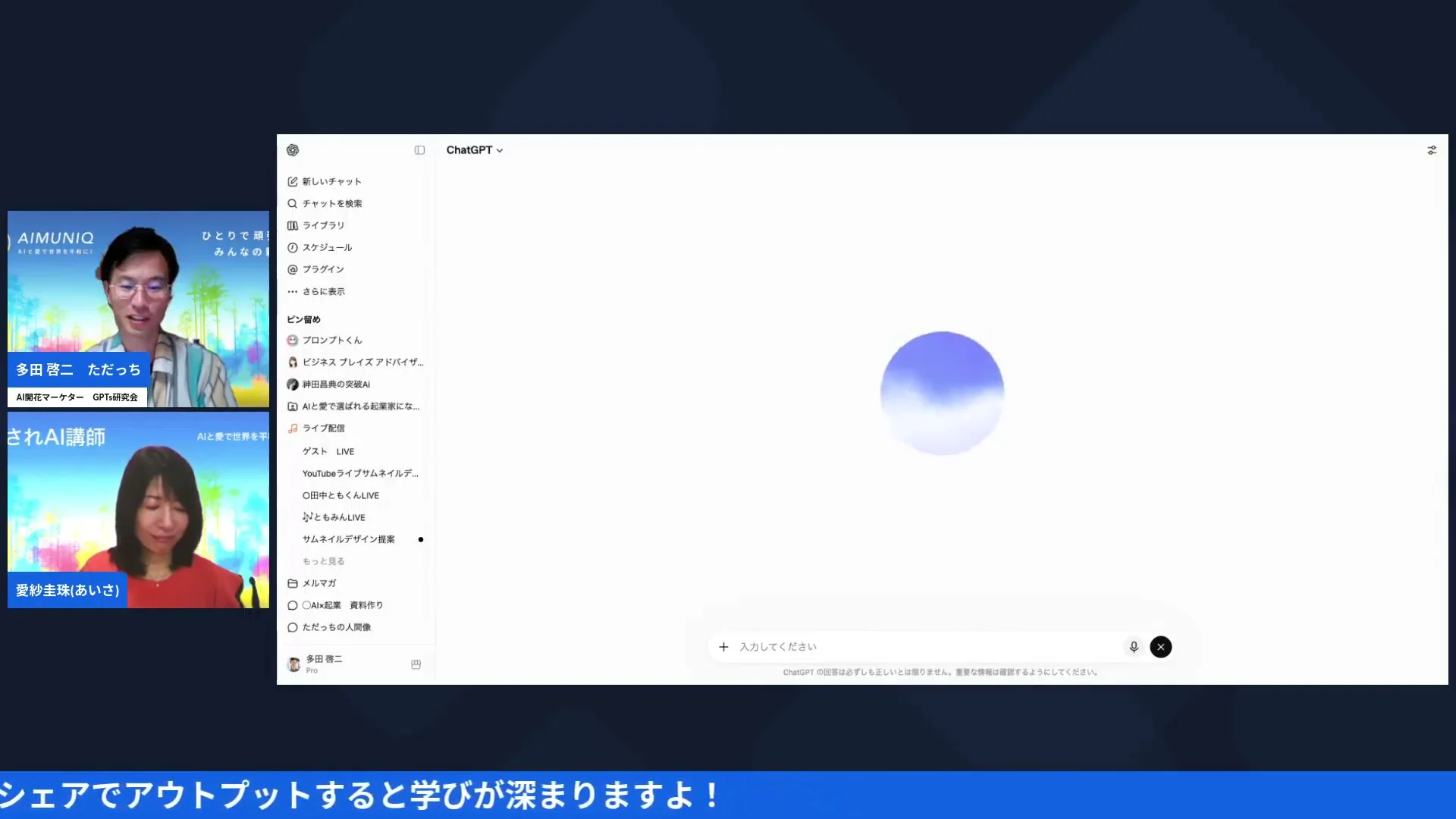This screenshot has height=819, width=1456.
Task: Click the ビジネス プレイズ アドバイザ avatar icon
Action: point(293,362)
